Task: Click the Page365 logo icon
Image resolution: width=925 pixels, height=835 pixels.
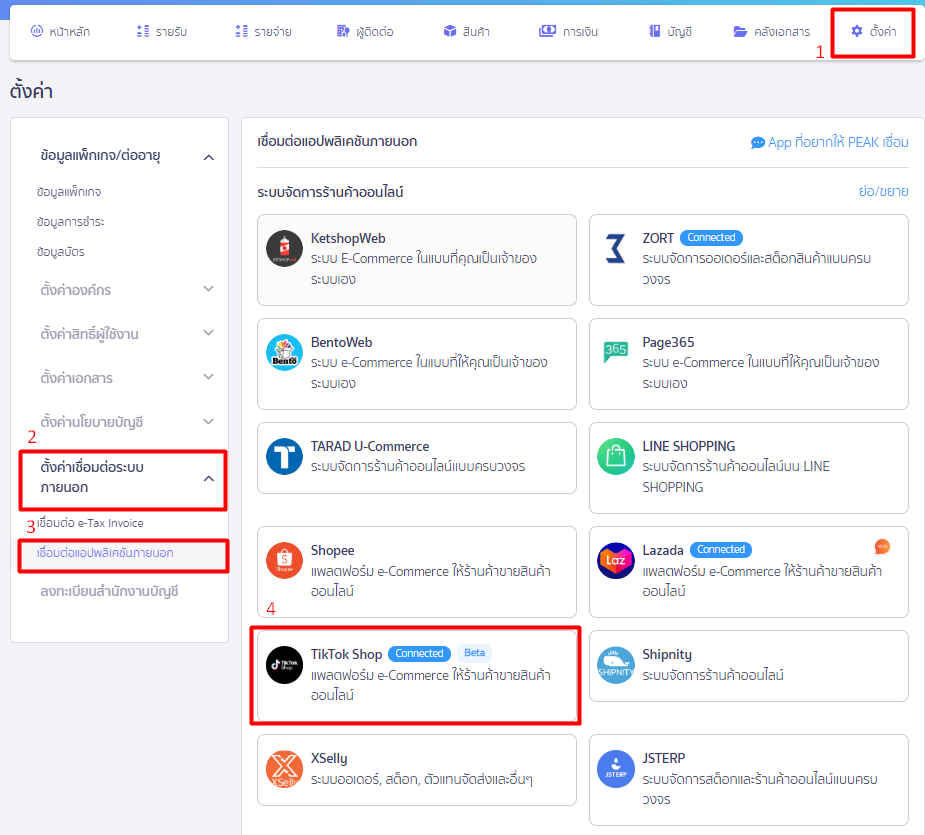Action: [615, 352]
